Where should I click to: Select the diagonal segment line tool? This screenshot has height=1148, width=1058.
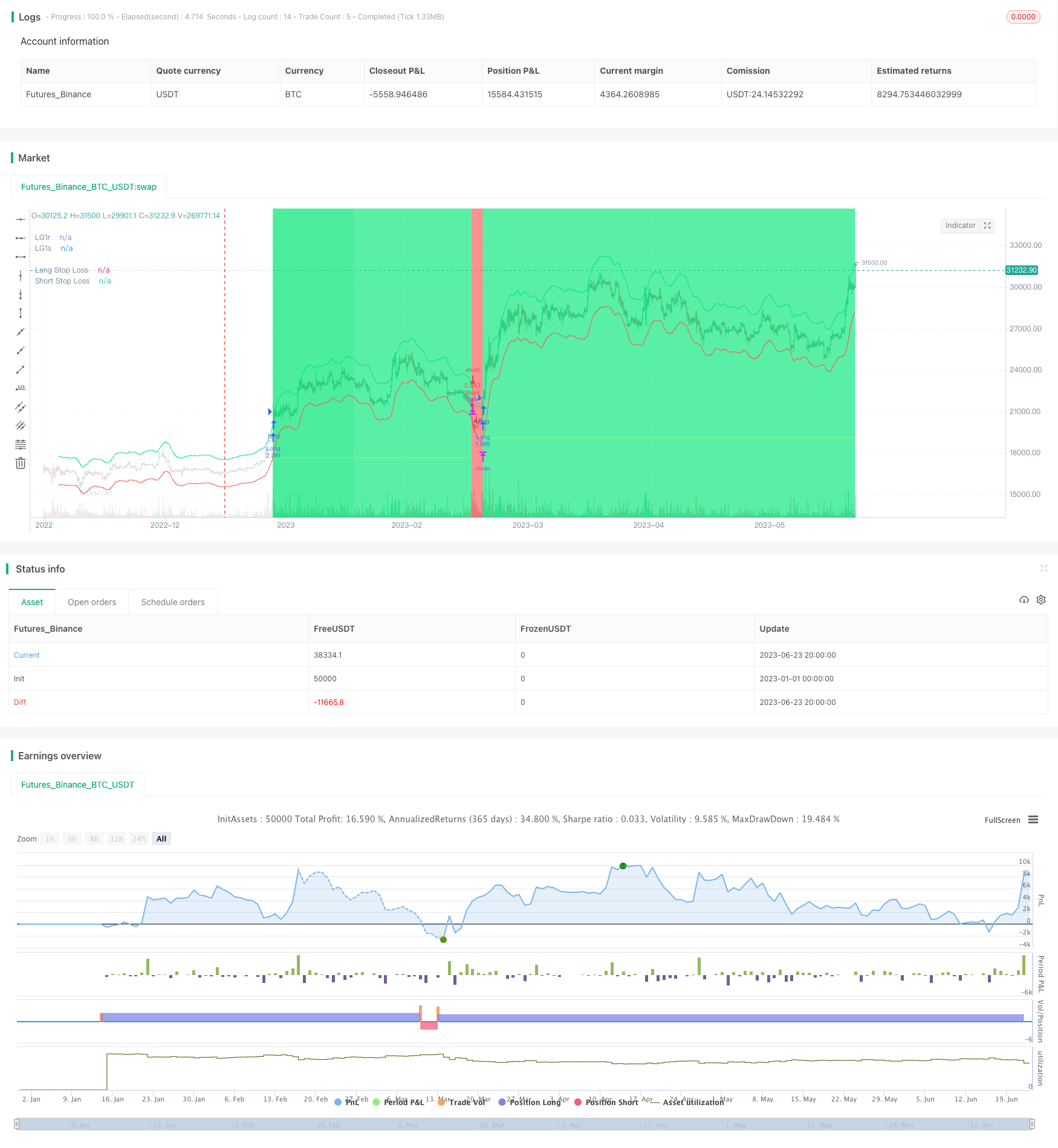pos(21,369)
